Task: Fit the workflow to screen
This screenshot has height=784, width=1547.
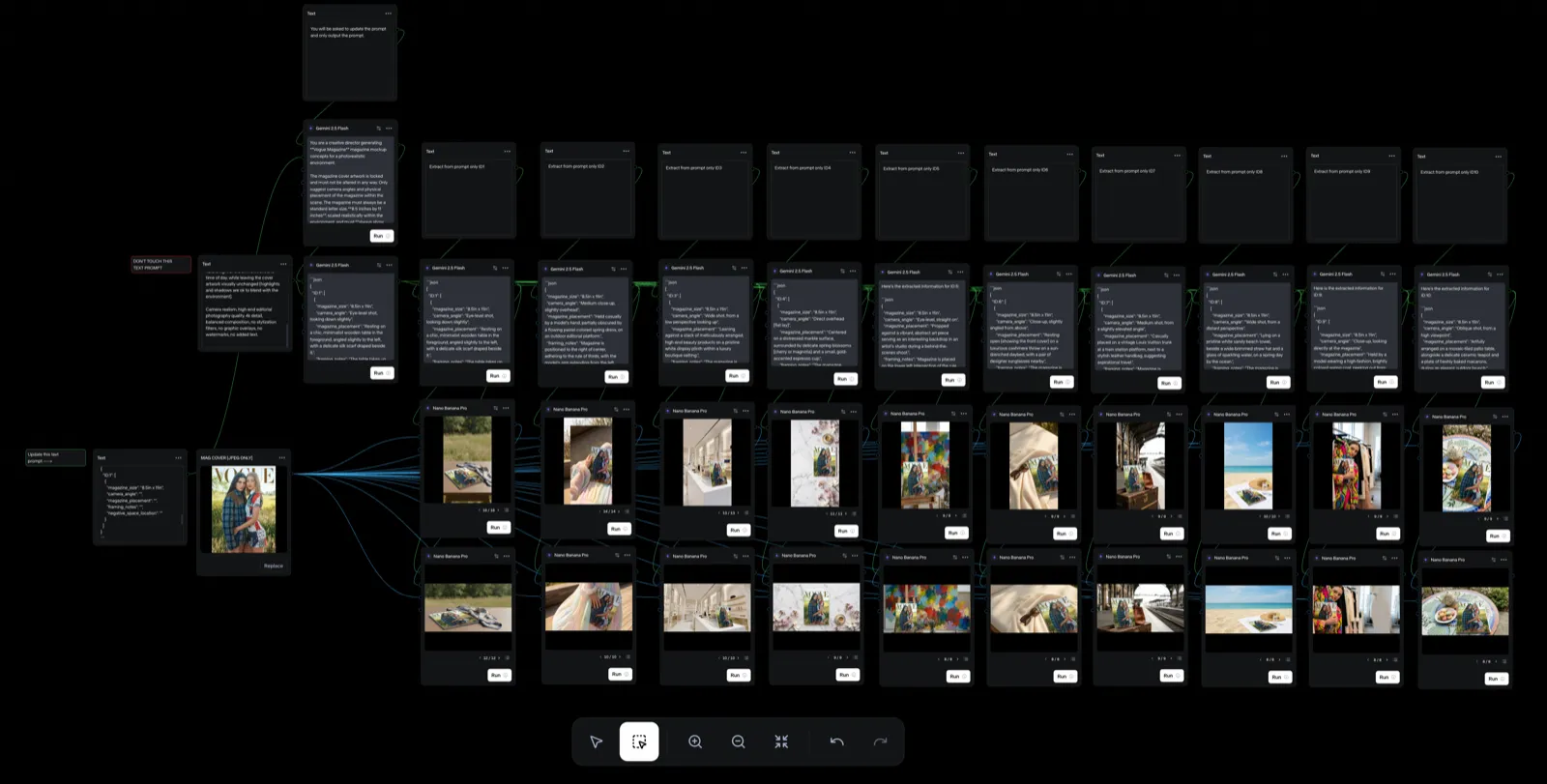Action: click(781, 741)
